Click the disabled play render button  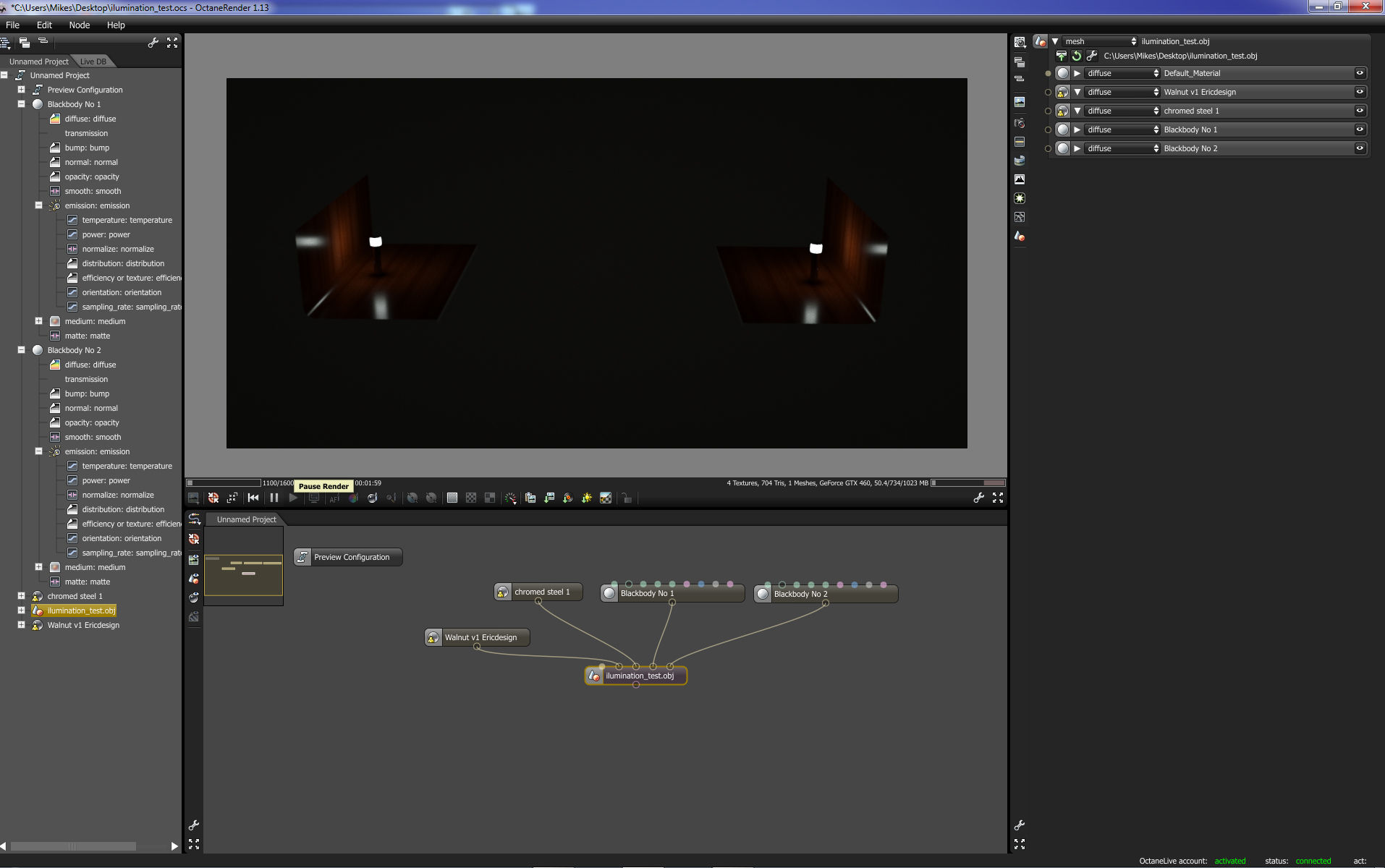(x=293, y=498)
